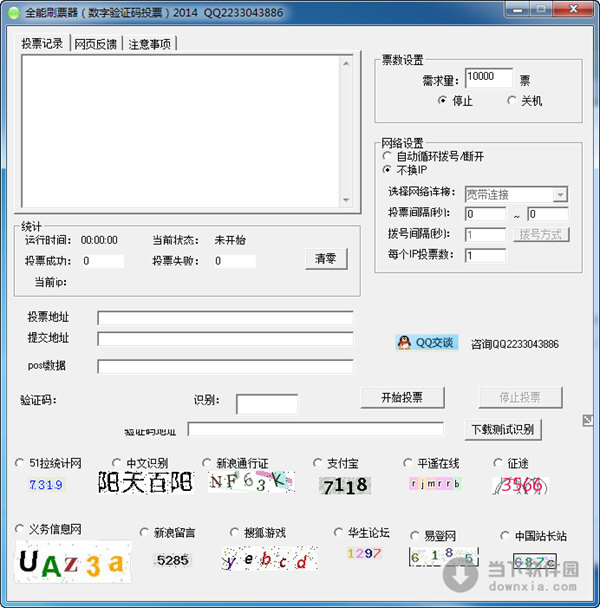Switch to the 注意事项 tab
Image resolution: width=600 pixels, height=608 pixels.
[x=149, y=44]
